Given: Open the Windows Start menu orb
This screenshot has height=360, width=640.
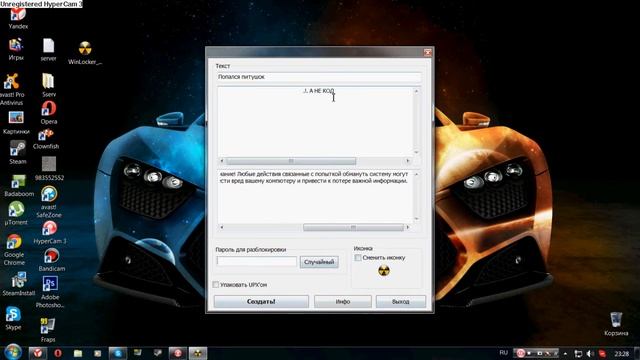Looking at the screenshot, I should [13, 352].
